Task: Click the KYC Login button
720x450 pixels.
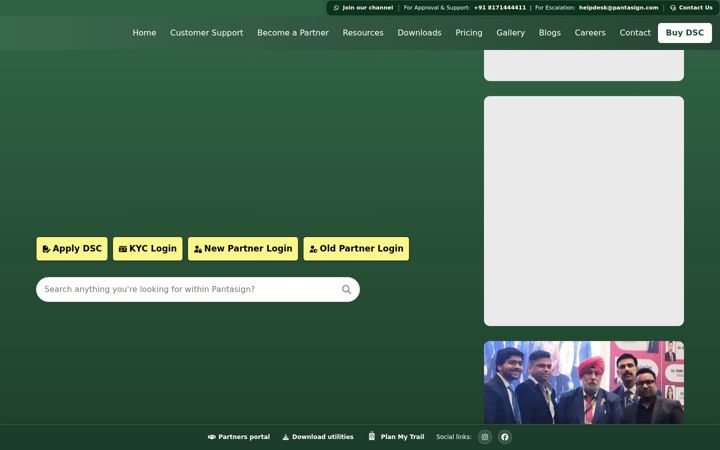Action: [147, 248]
